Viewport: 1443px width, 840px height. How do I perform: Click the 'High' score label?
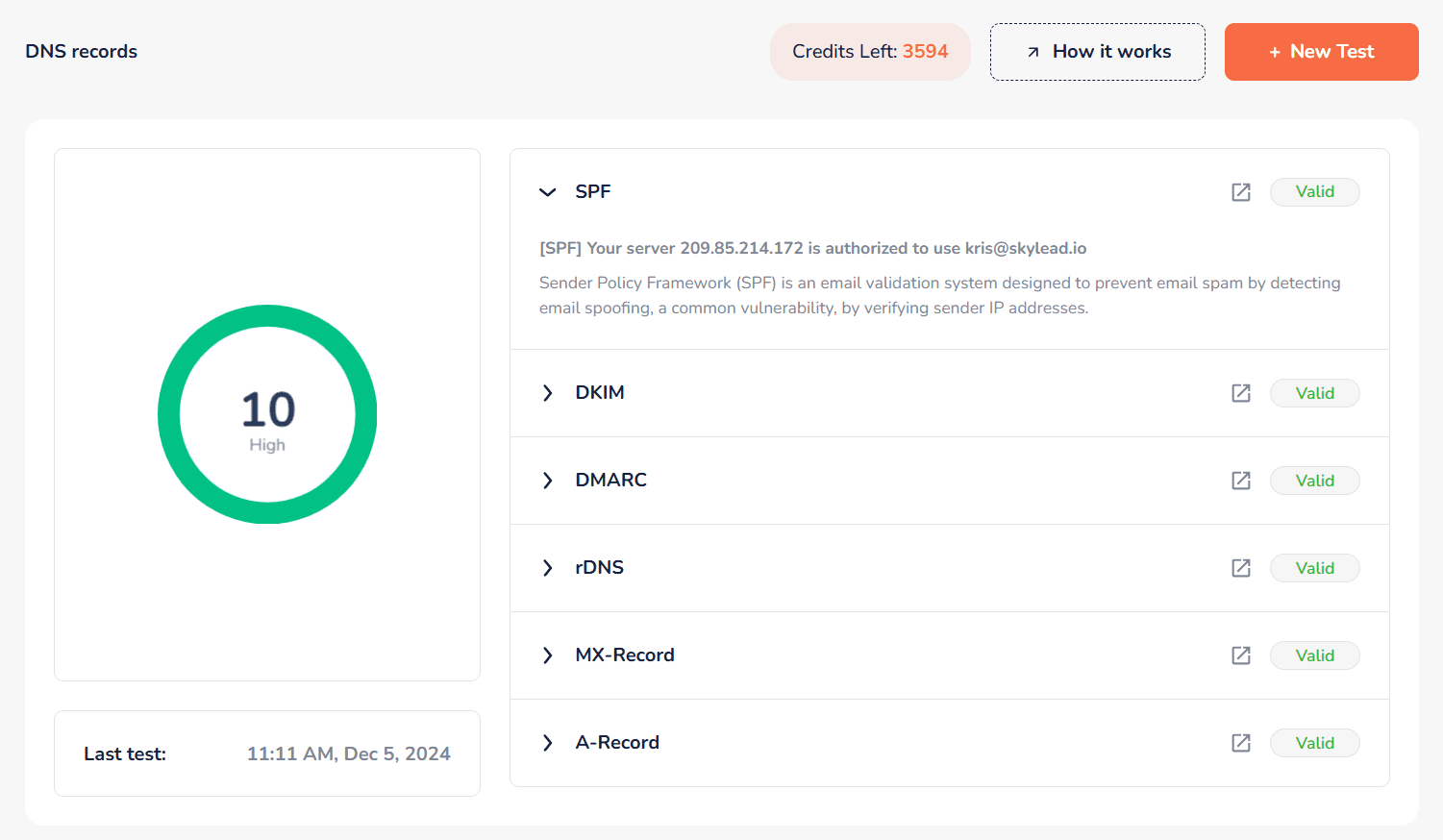(267, 445)
